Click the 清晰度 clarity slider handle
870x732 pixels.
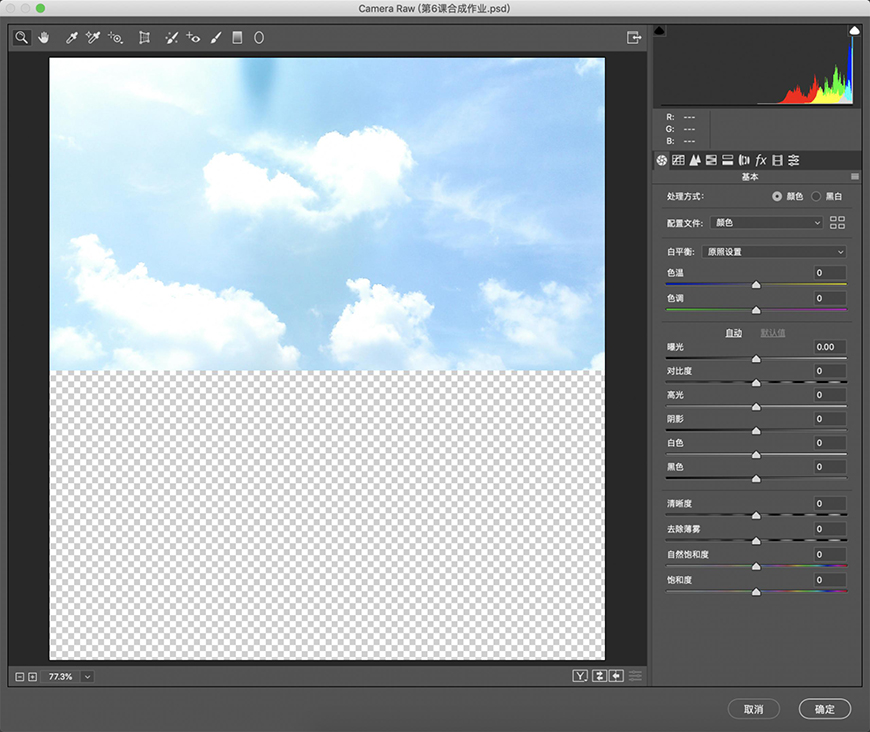[x=756, y=516]
